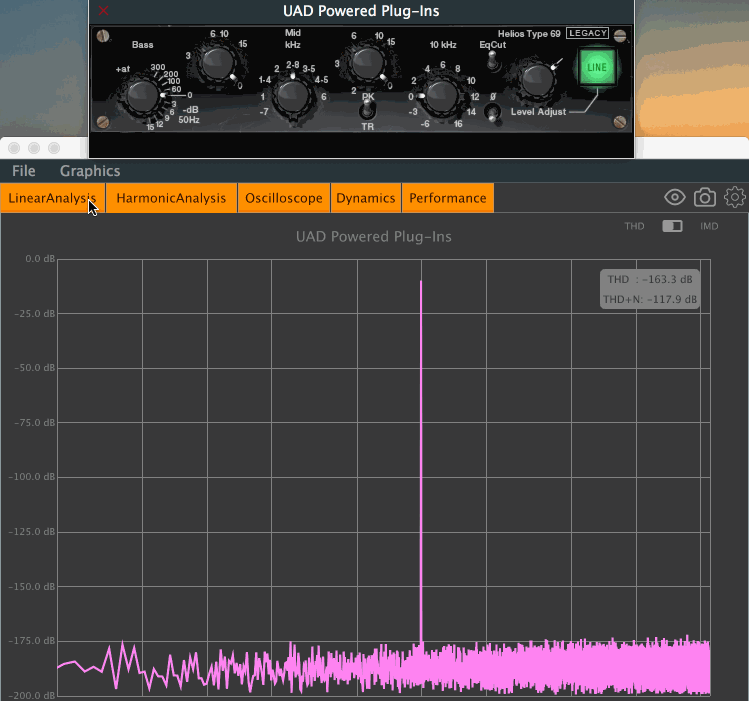Click the LEGACY badge label
Screen dimensions: 749x701
click(x=588, y=33)
